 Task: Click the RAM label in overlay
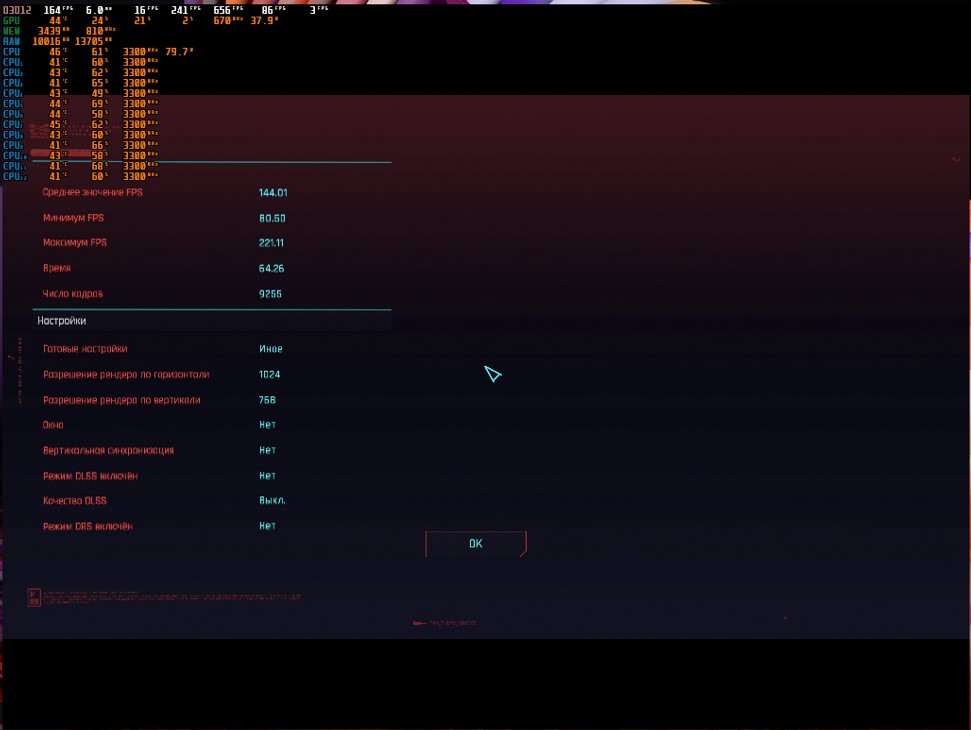coord(11,41)
